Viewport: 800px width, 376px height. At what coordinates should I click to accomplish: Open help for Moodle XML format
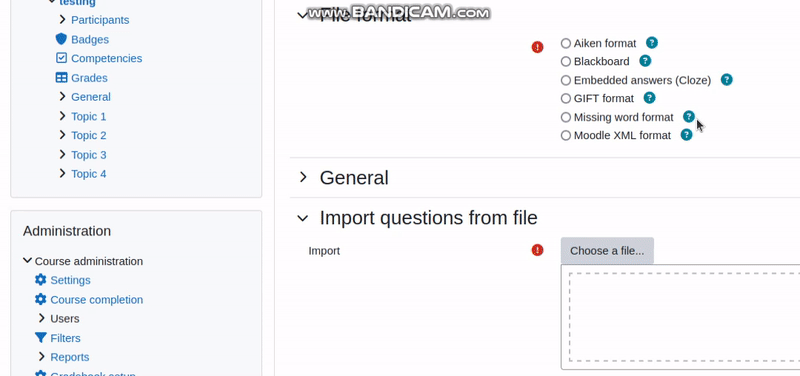point(687,135)
